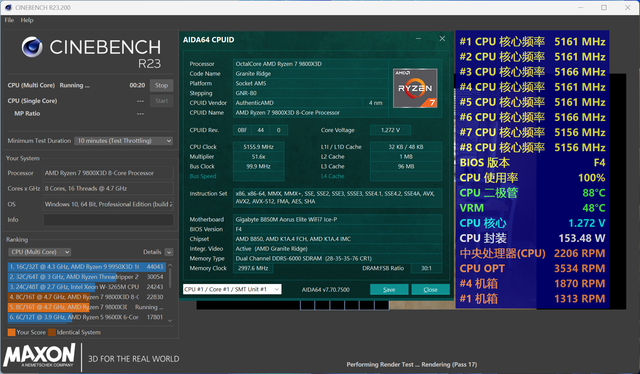Click the MAXON logo
This screenshot has height=374, width=640.
click(40, 355)
